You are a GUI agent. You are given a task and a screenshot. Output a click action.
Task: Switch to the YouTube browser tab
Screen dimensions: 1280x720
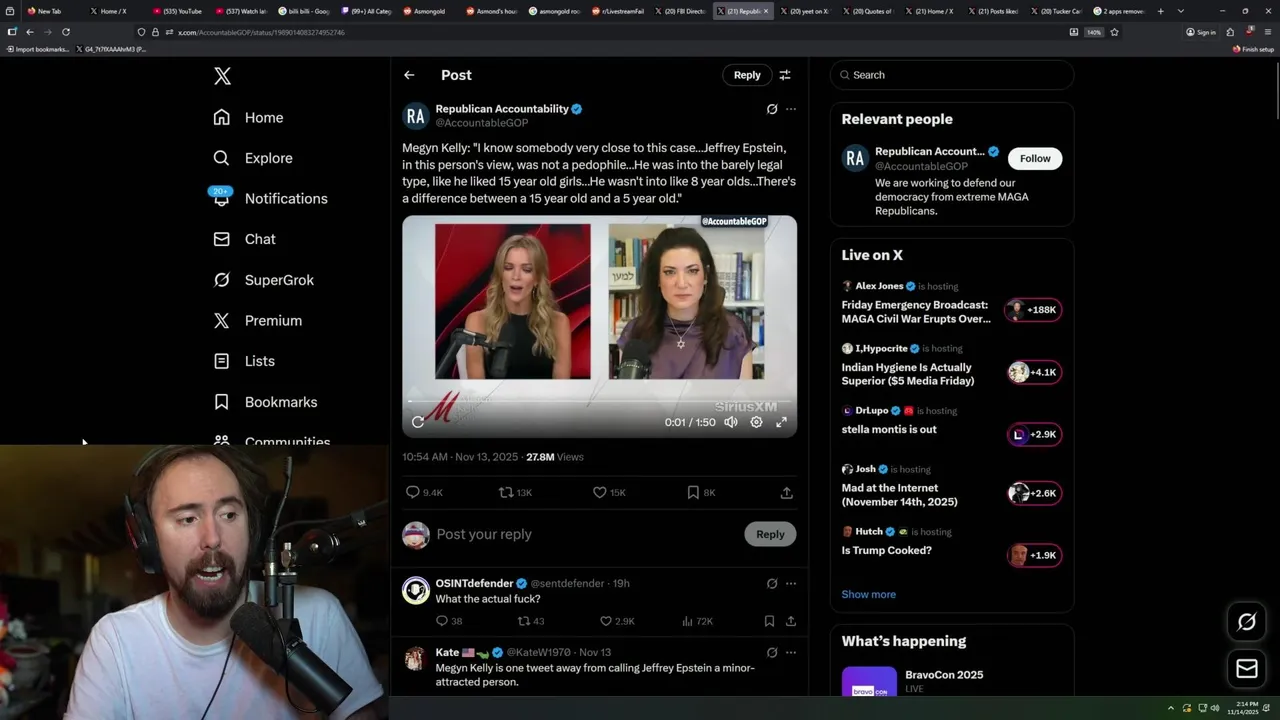pos(177,11)
